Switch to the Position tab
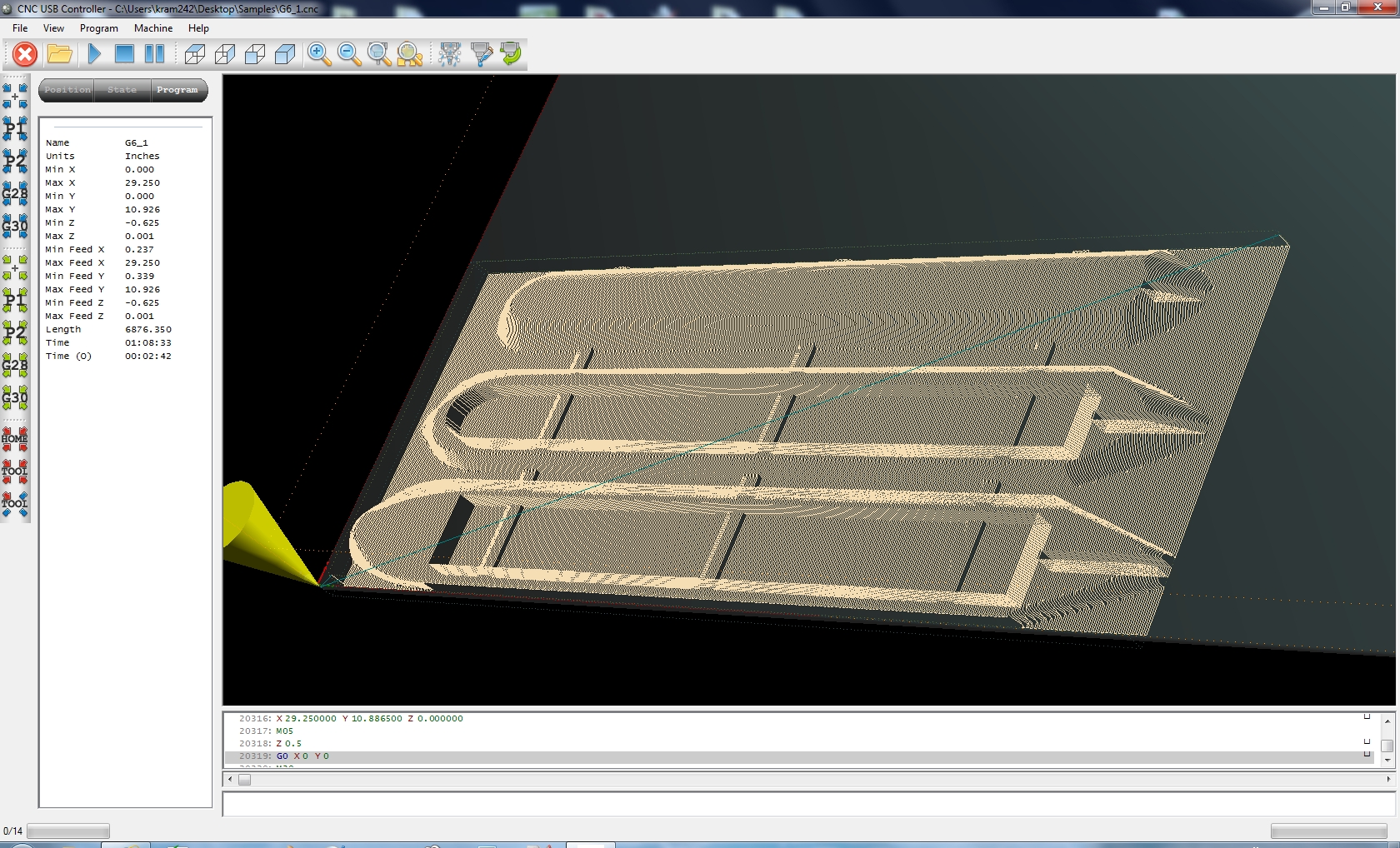Screen dimensions: 1400x848 pyautogui.click(x=67, y=90)
